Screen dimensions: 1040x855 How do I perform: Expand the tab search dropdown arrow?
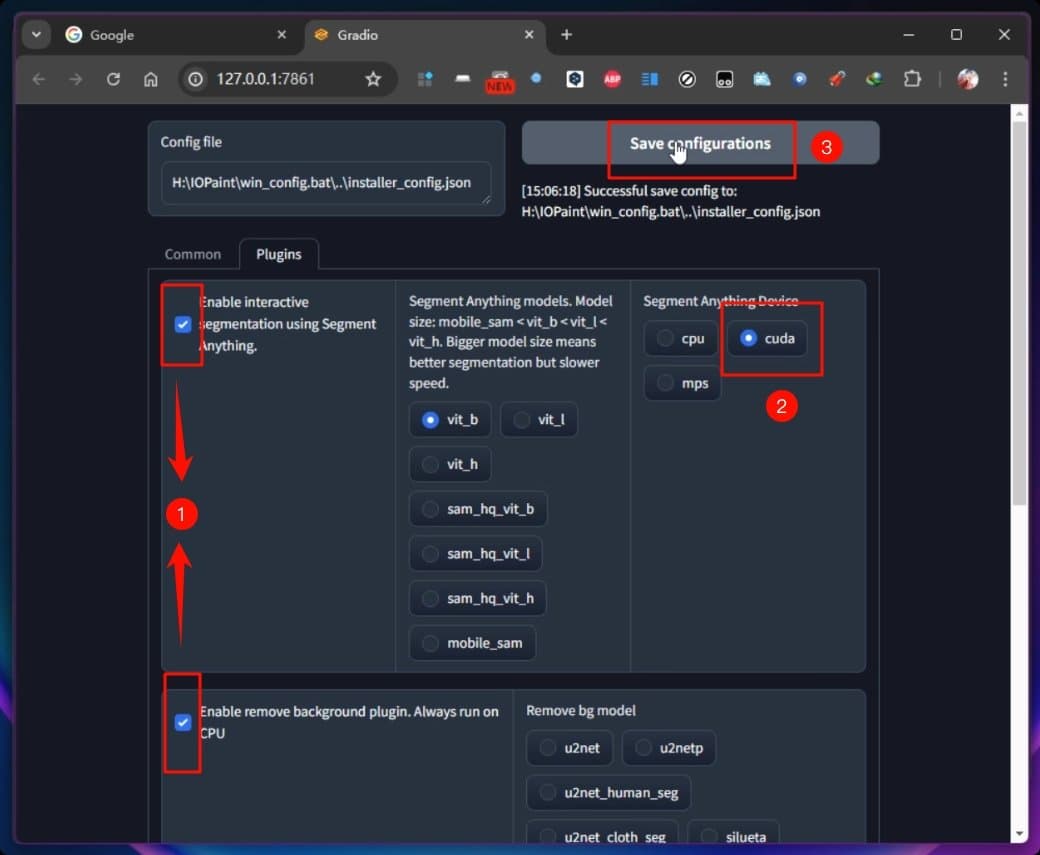click(36, 35)
